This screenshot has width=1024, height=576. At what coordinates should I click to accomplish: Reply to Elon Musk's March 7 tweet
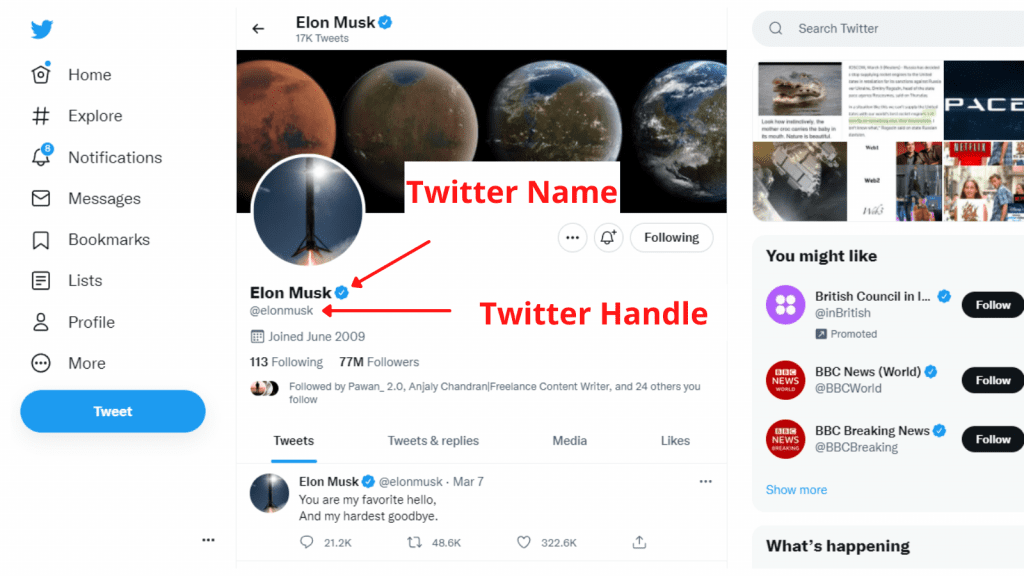tap(306, 541)
